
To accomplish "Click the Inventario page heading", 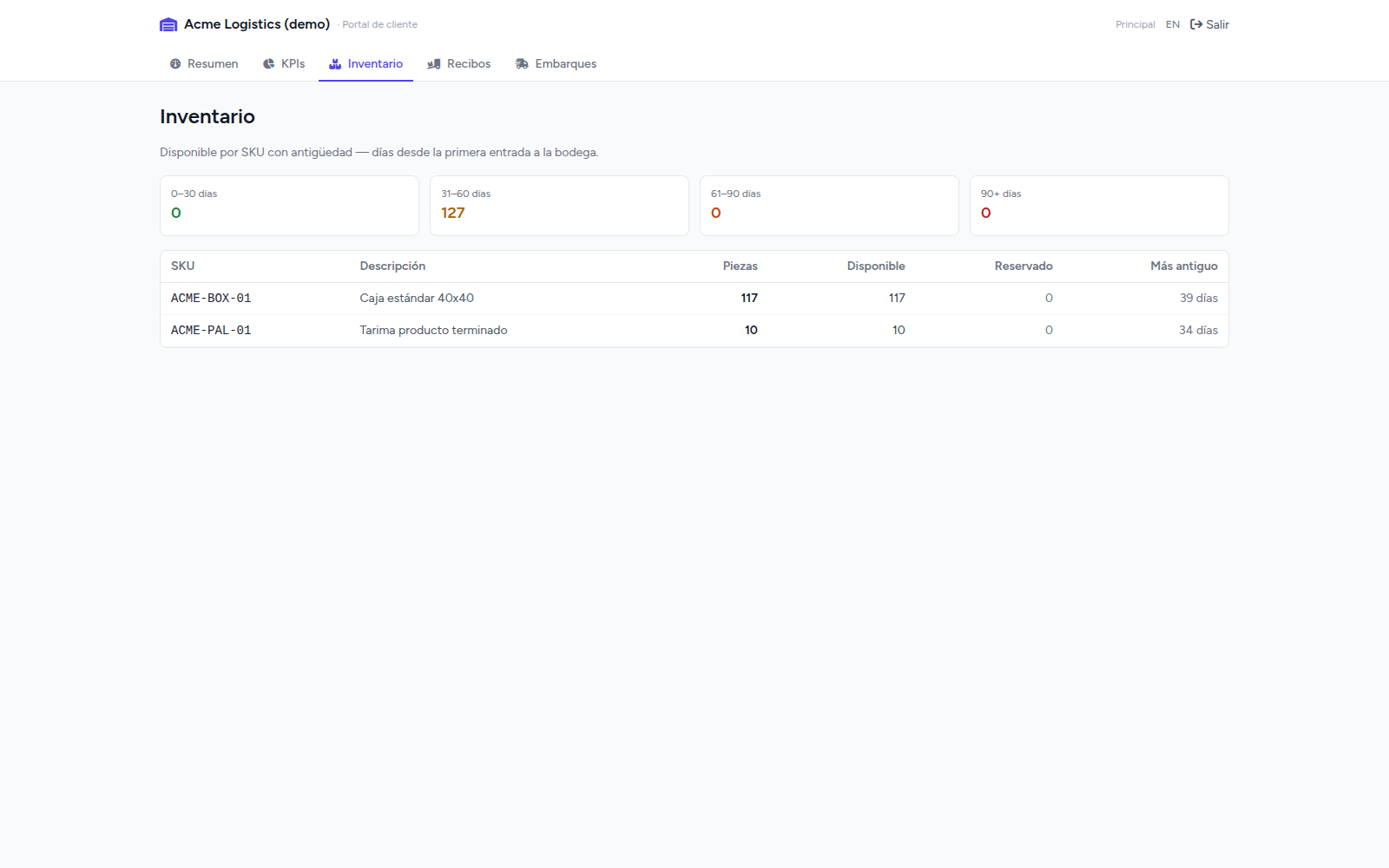I will click(x=207, y=116).
